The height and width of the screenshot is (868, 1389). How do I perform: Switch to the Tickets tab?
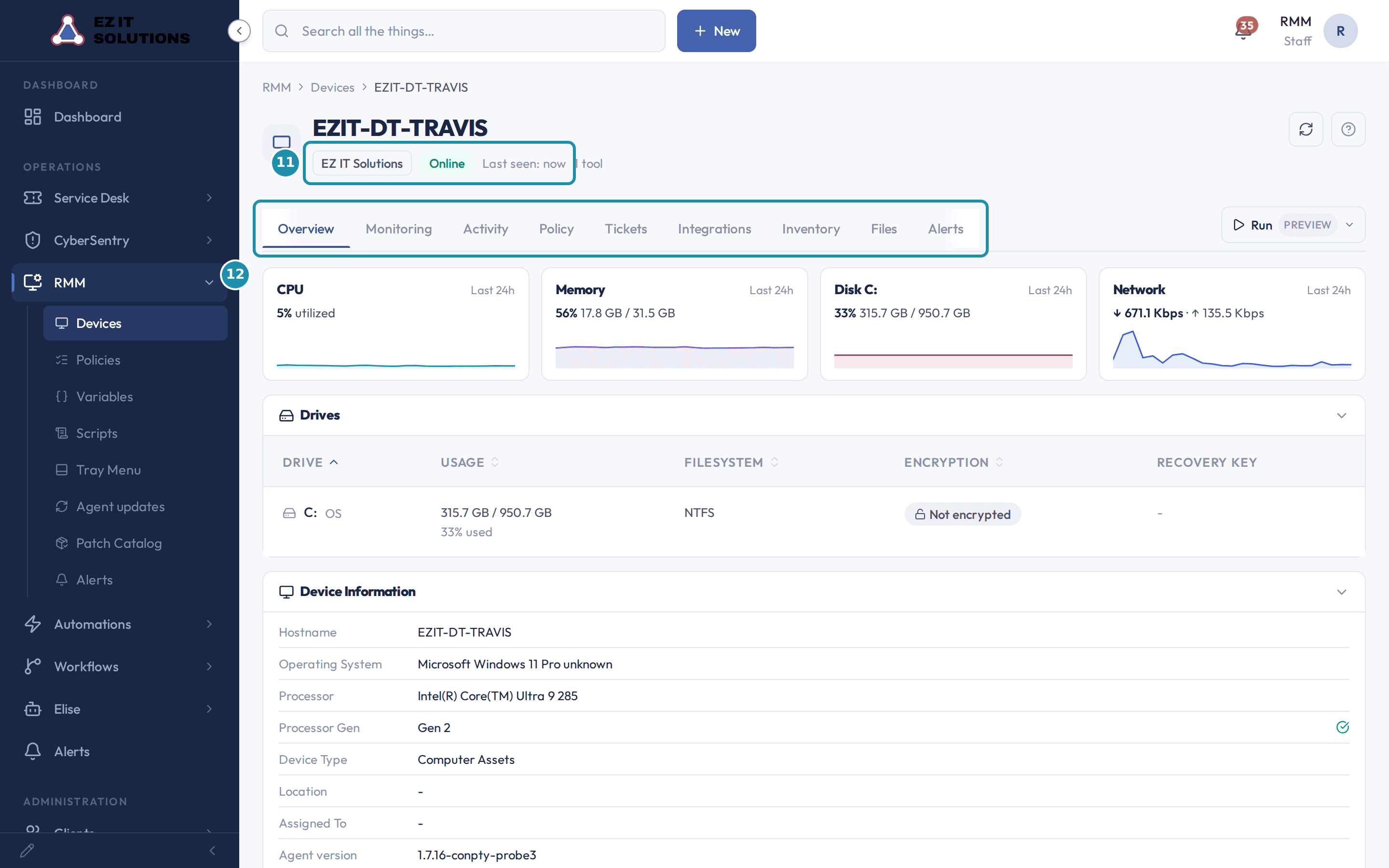pyautogui.click(x=626, y=229)
